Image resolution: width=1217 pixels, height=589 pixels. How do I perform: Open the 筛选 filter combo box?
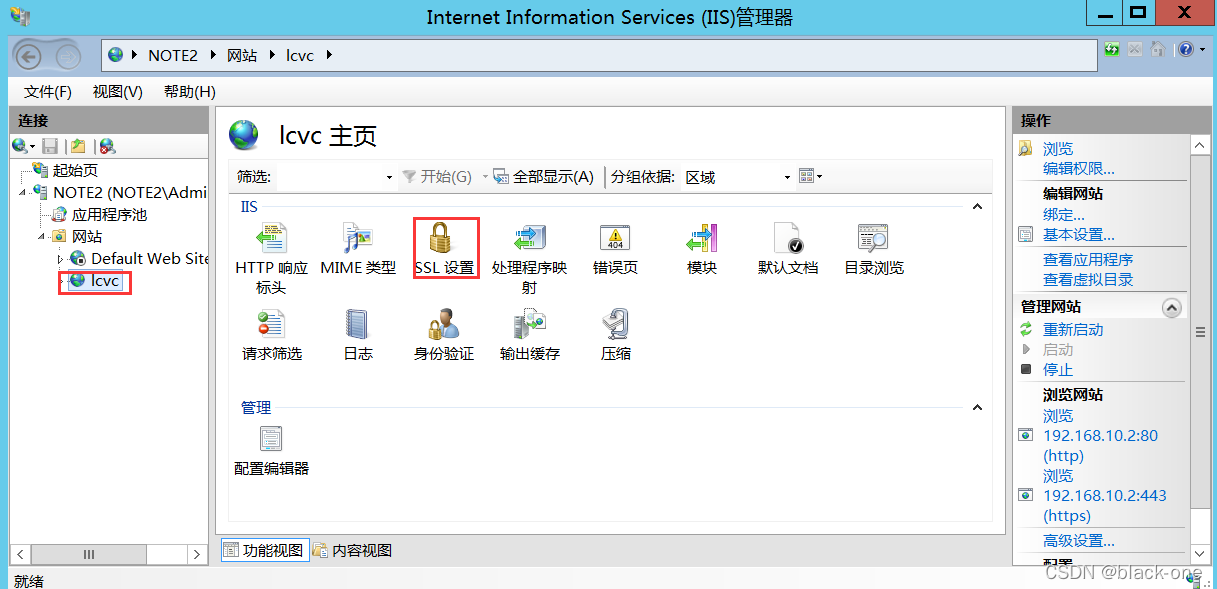(x=335, y=177)
